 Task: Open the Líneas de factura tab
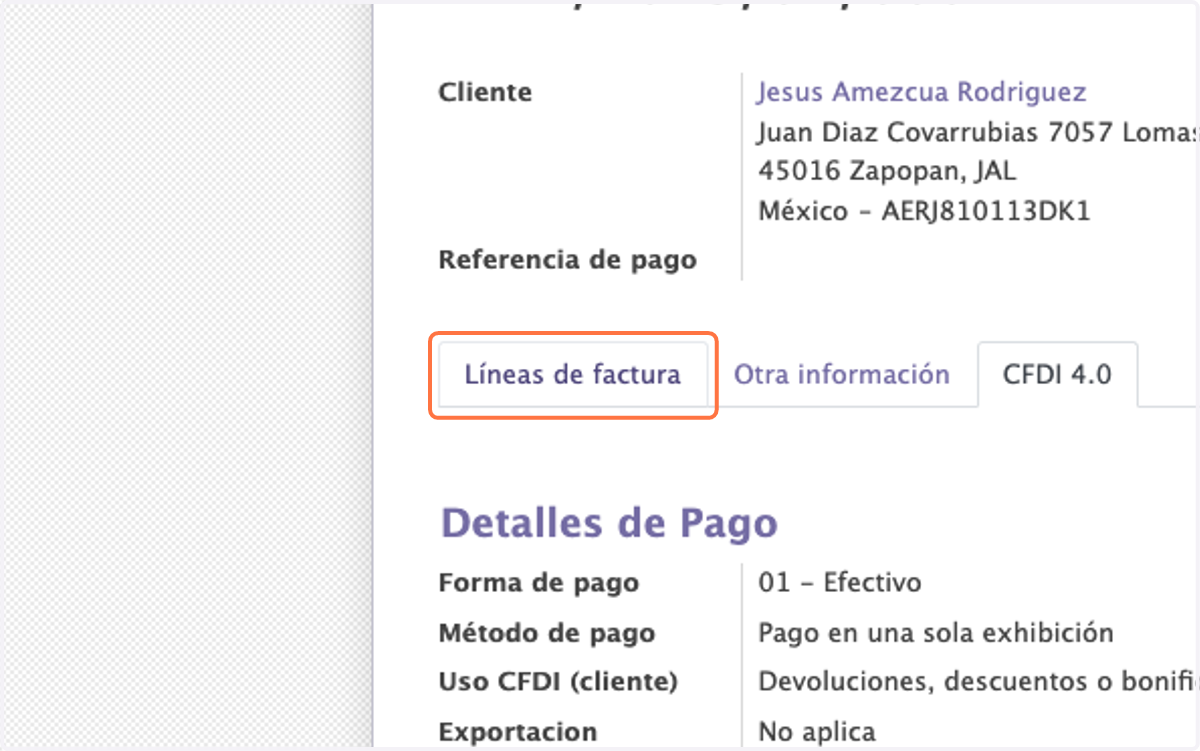pyautogui.click(x=573, y=375)
